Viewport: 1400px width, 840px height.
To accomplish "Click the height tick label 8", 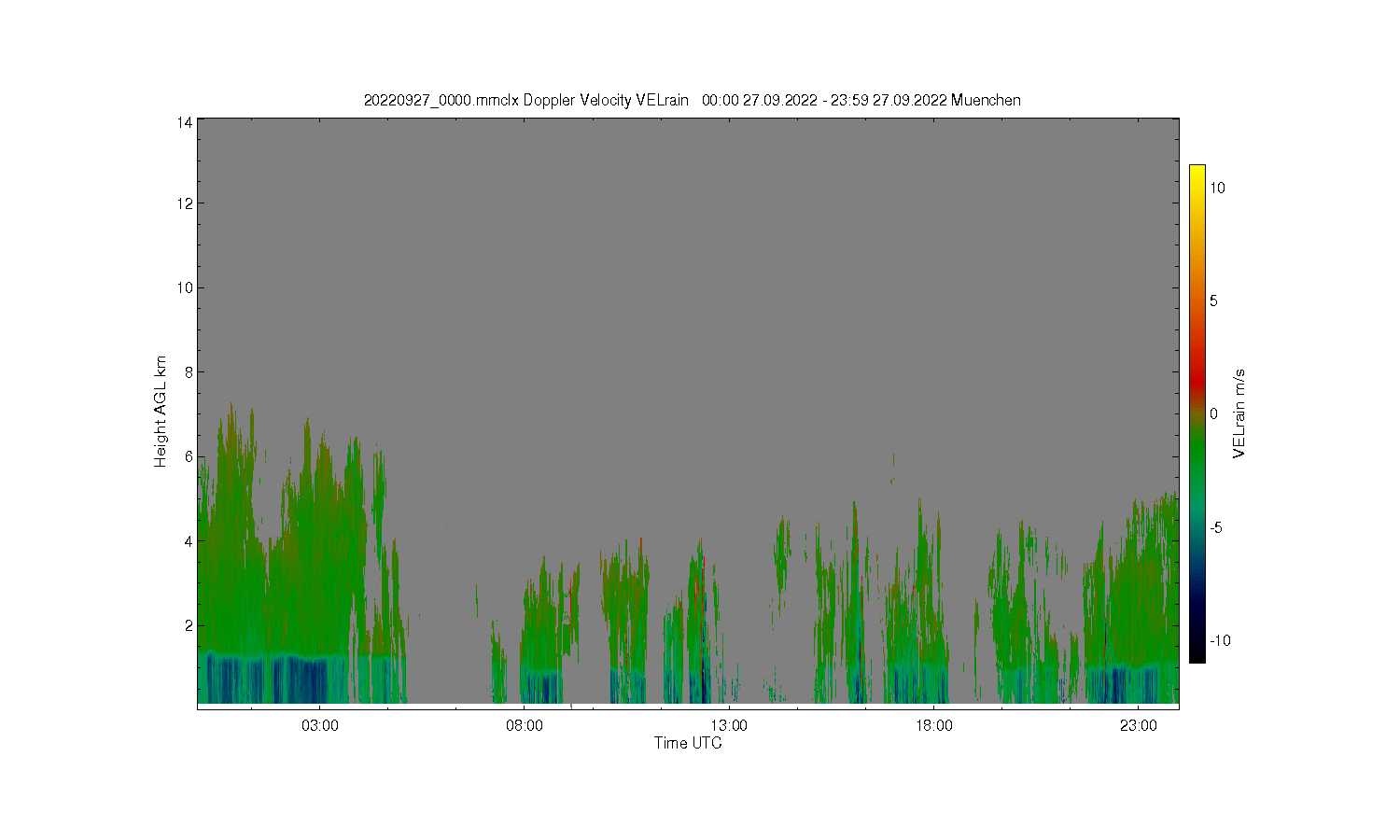I will click(189, 372).
